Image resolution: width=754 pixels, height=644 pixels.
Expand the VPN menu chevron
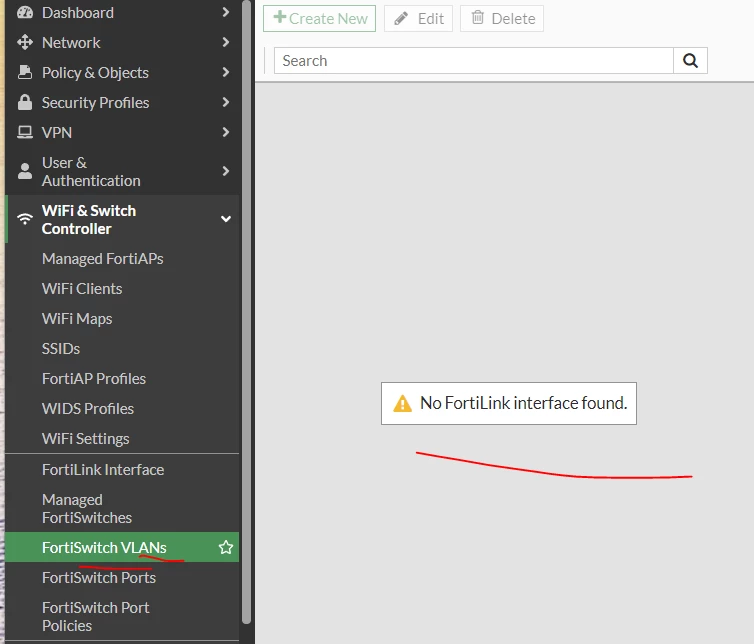[x=226, y=132]
